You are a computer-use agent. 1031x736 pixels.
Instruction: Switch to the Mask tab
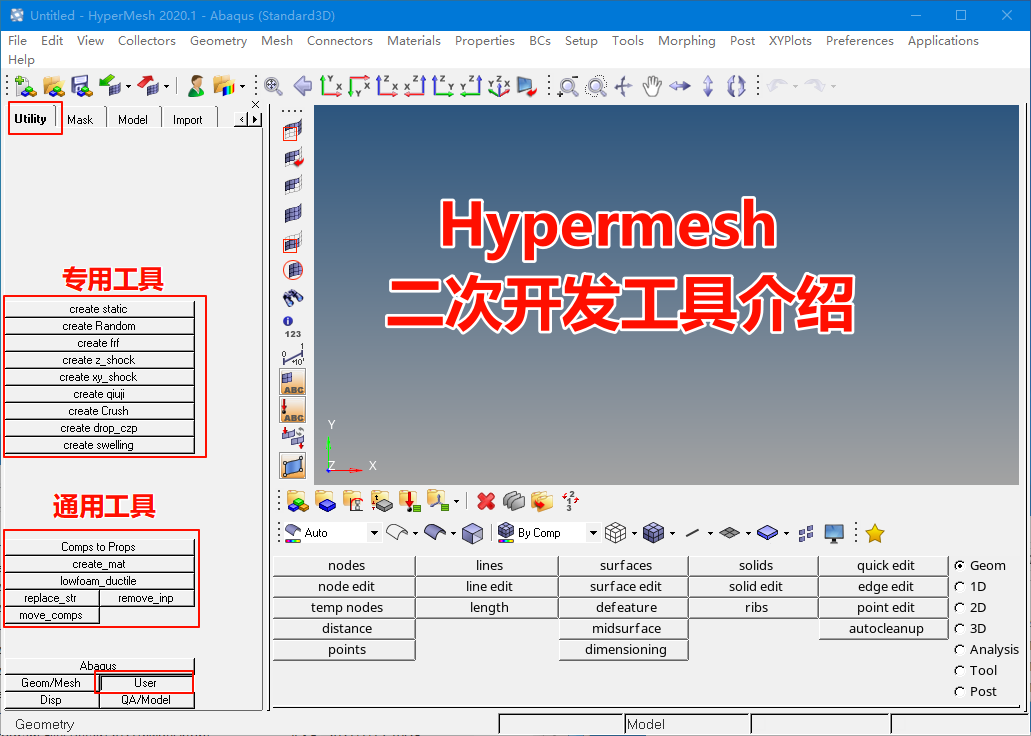coord(80,120)
